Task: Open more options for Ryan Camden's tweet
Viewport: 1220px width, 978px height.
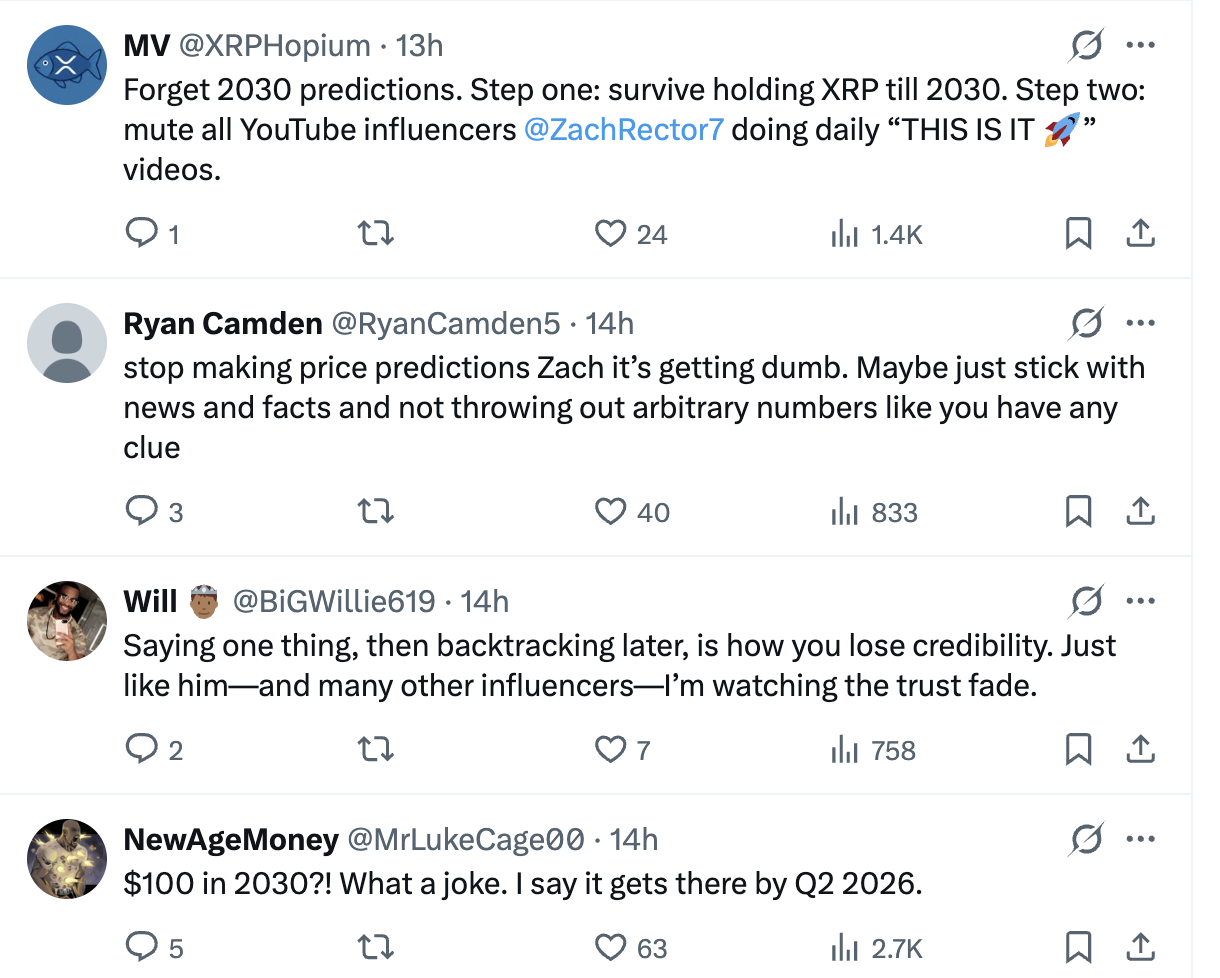Action: click(1140, 322)
